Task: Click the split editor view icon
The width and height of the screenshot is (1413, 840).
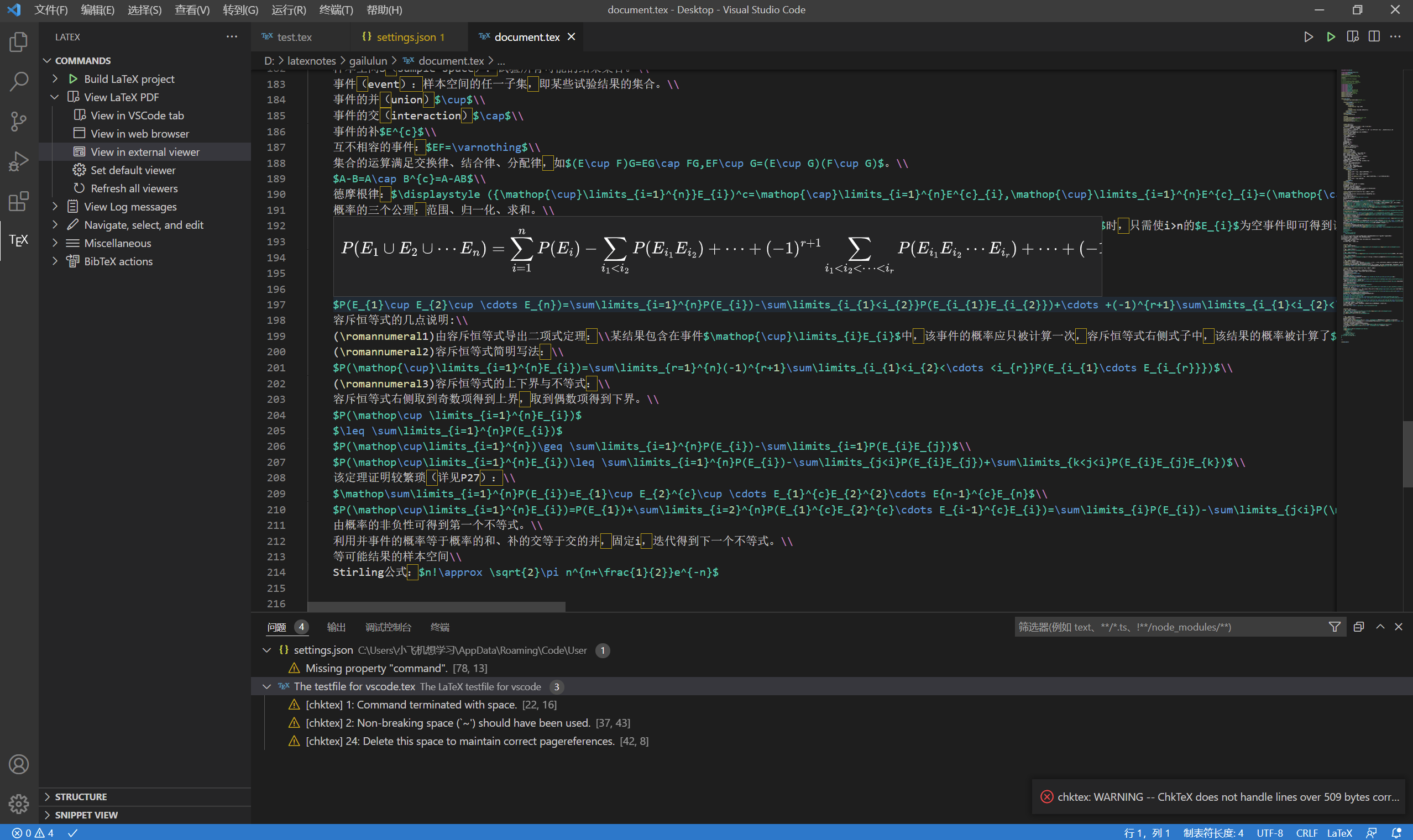Action: pos(1375,37)
